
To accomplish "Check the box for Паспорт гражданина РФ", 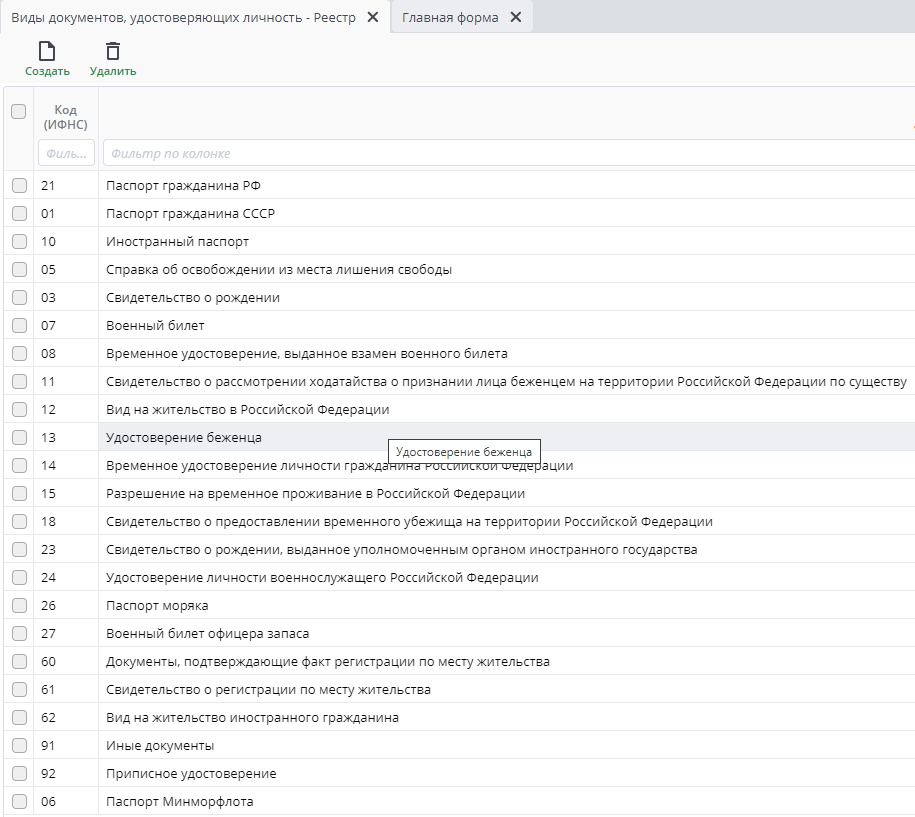I will [19, 186].
